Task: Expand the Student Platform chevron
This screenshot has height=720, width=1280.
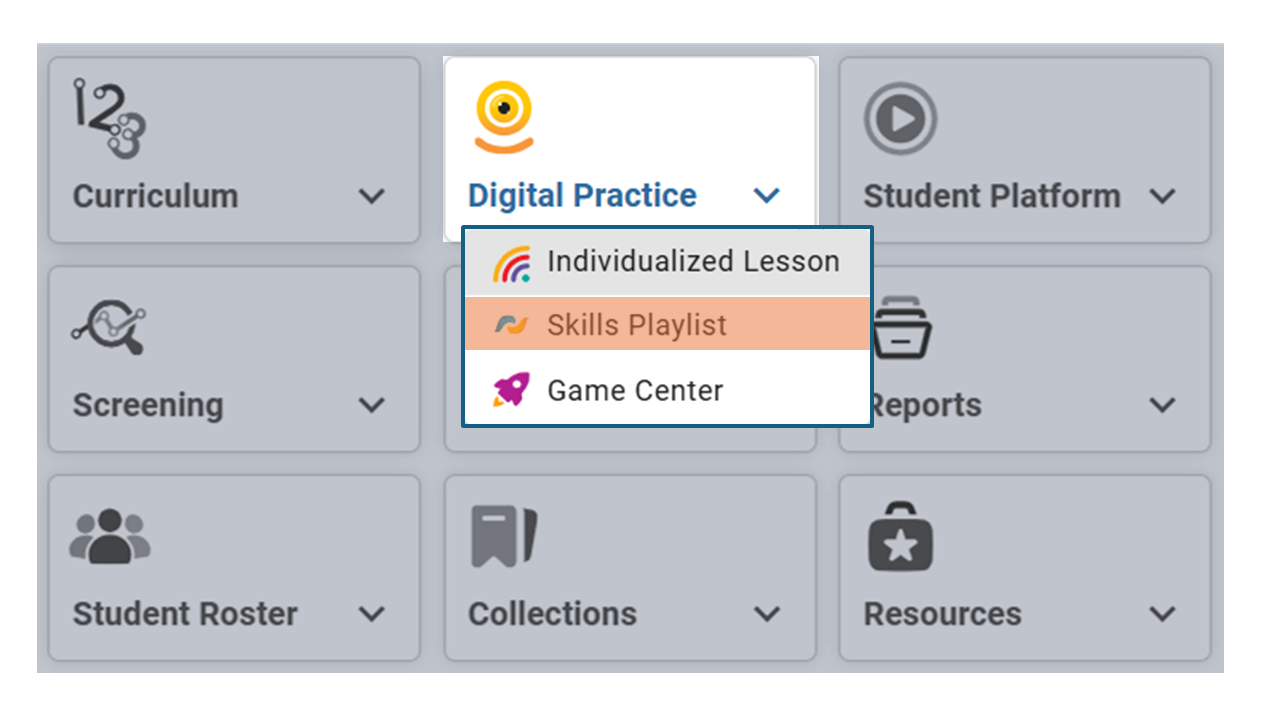Action: click(1162, 196)
